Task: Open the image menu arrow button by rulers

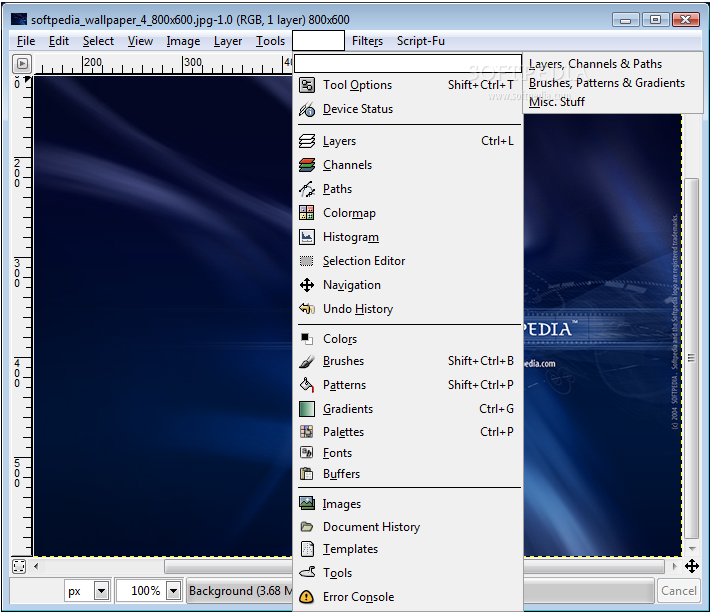Action: pyautogui.click(x=22, y=64)
